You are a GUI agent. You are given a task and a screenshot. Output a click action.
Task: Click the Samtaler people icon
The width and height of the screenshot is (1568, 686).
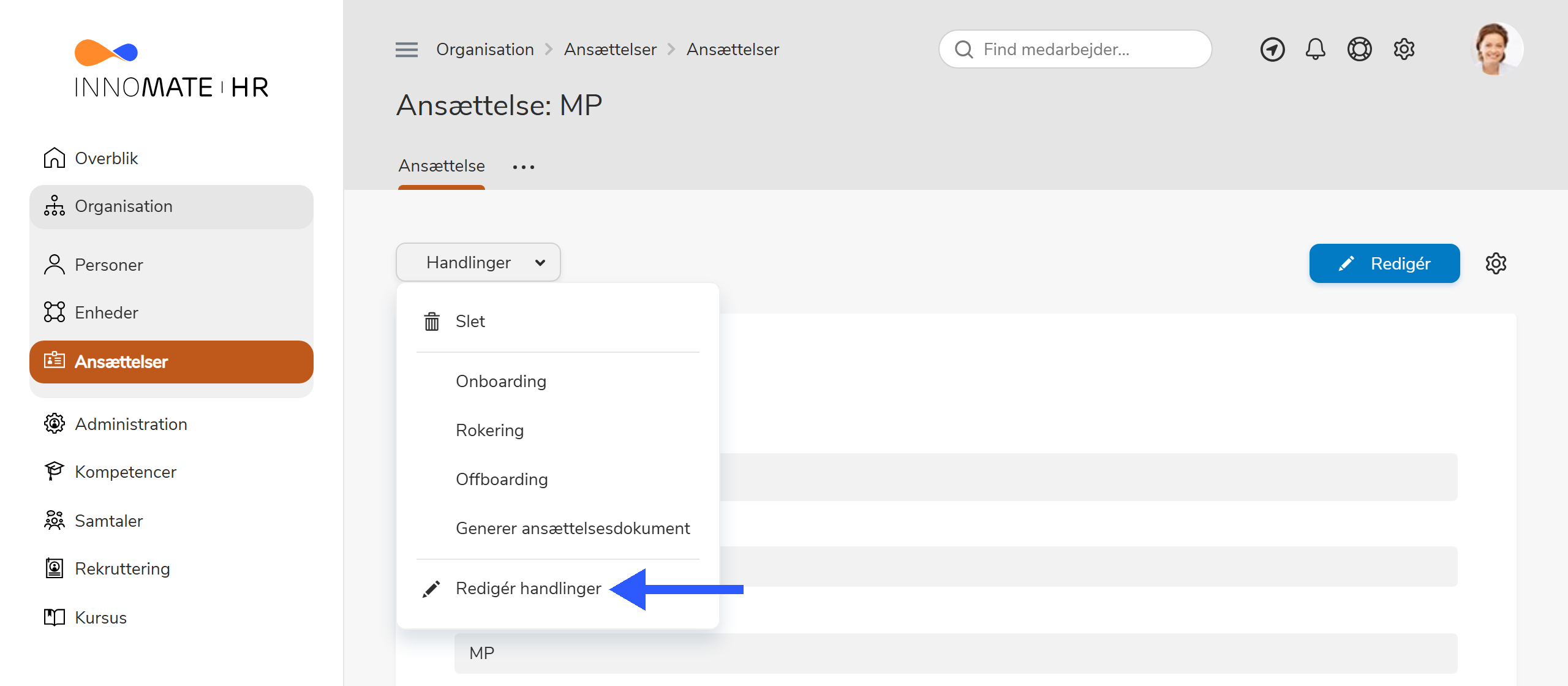click(55, 520)
